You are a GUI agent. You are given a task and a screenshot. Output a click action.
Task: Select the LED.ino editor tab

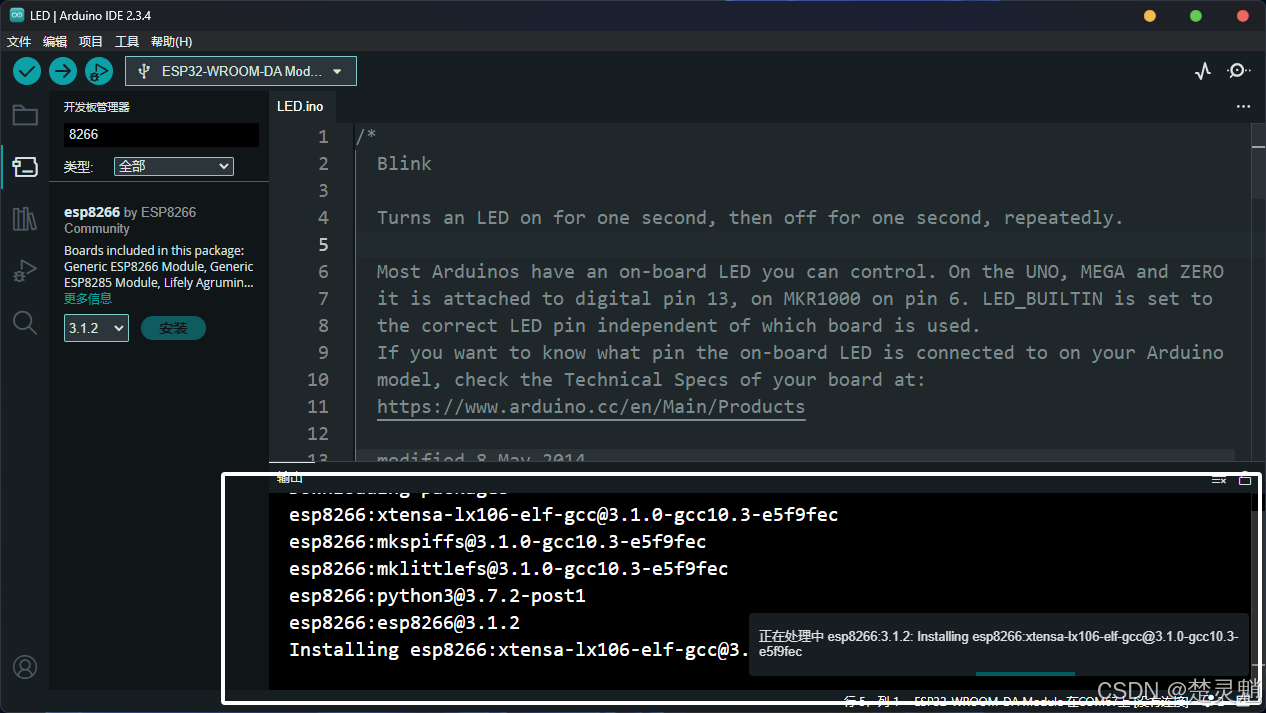pyautogui.click(x=300, y=106)
